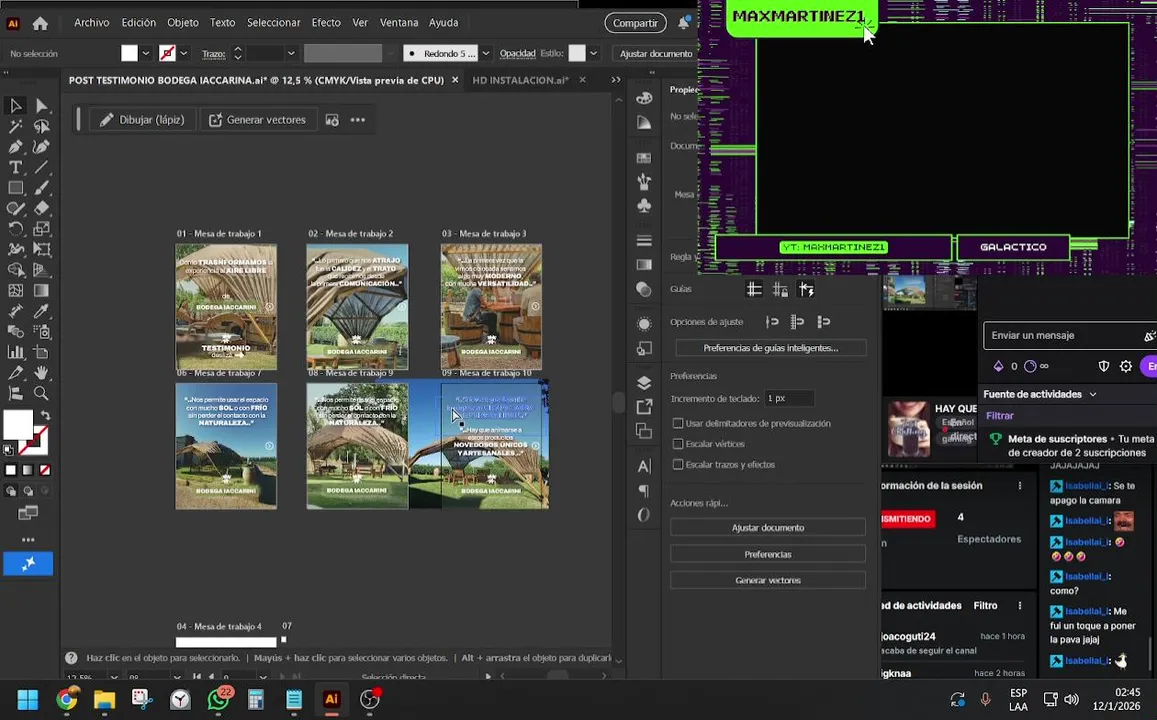Open the Edición menu
The image size is (1157, 720).
click(x=139, y=23)
